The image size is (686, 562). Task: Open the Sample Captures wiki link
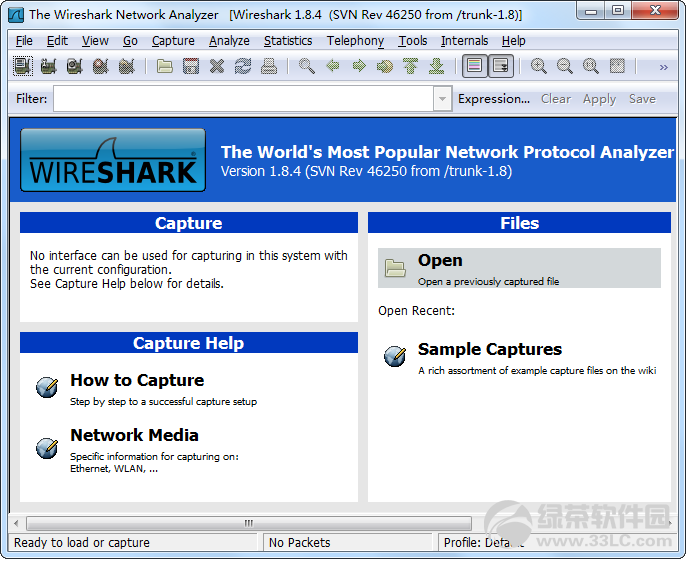490,349
